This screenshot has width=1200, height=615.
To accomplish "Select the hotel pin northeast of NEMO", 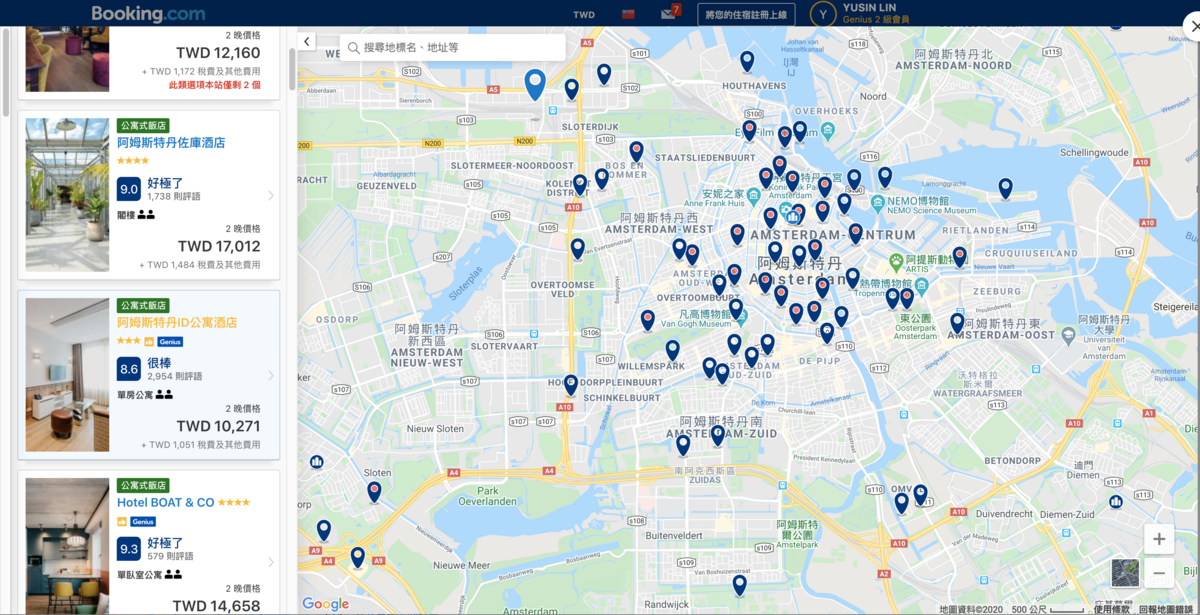I will [x=884, y=178].
